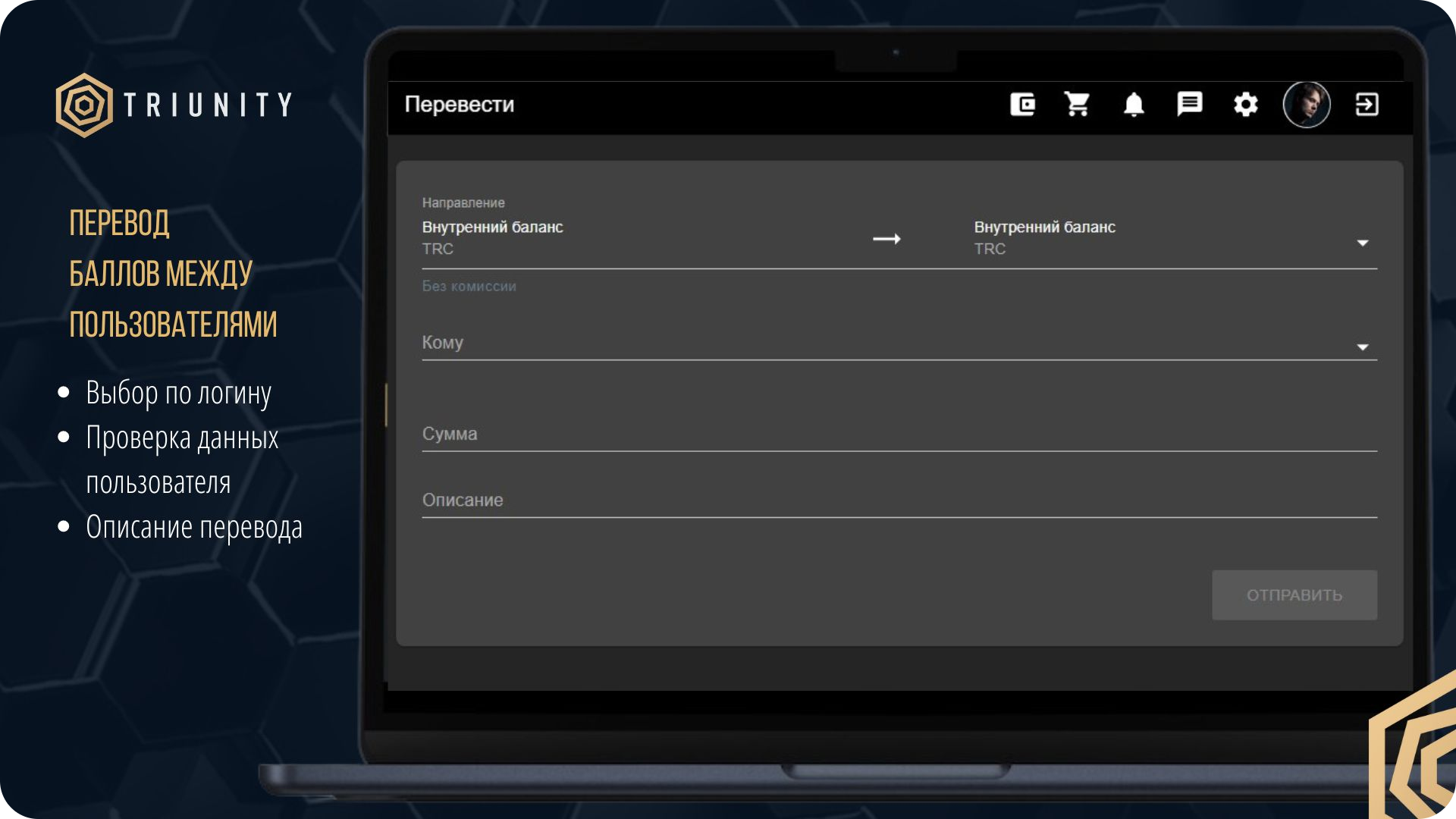Open the chat messages icon

(1189, 104)
